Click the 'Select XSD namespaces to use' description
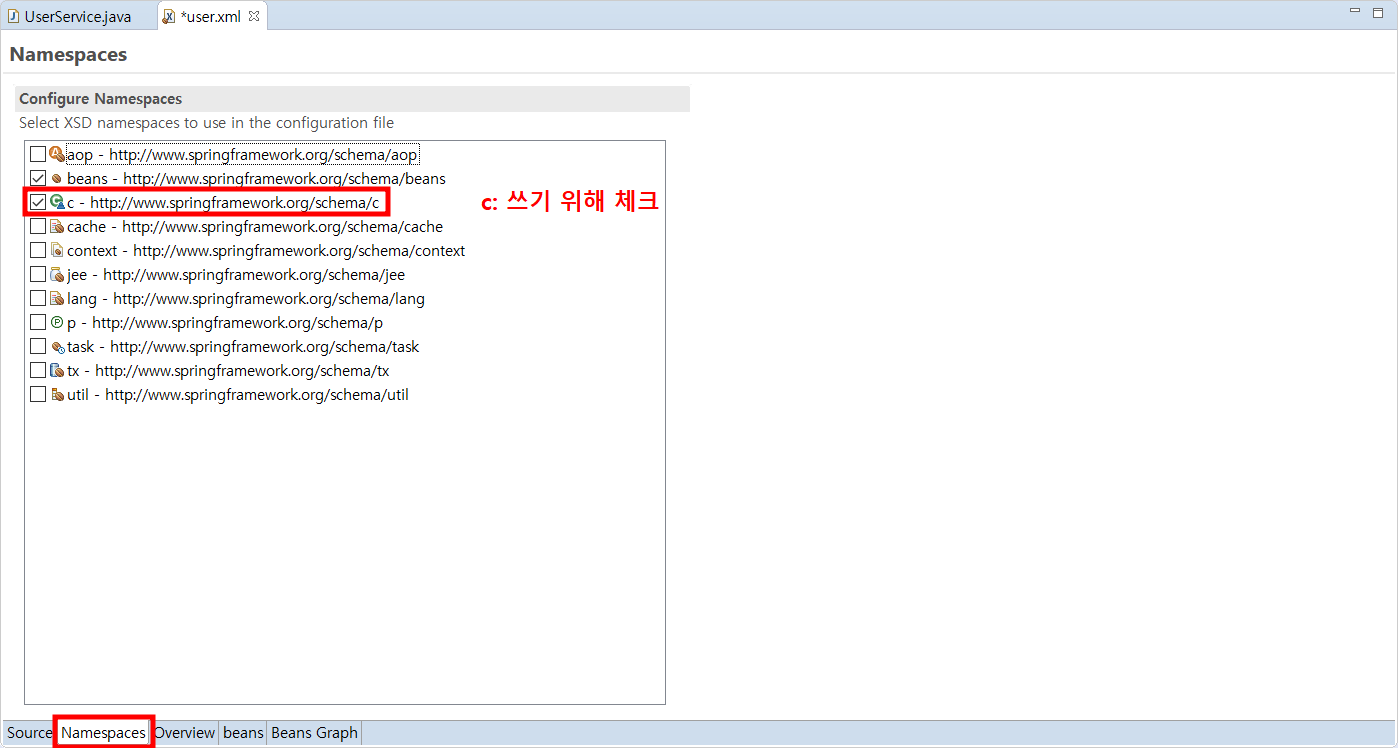This screenshot has width=1398, height=748. pyautogui.click(x=207, y=123)
